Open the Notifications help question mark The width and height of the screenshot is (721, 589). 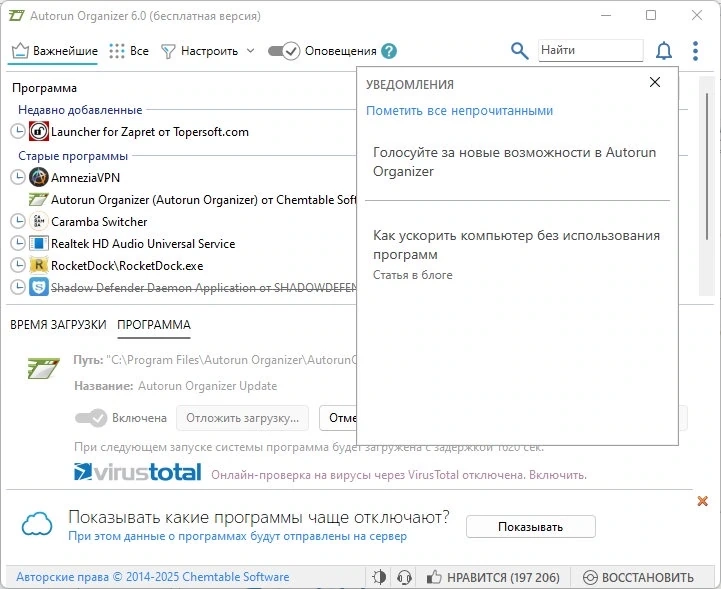(x=389, y=51)
